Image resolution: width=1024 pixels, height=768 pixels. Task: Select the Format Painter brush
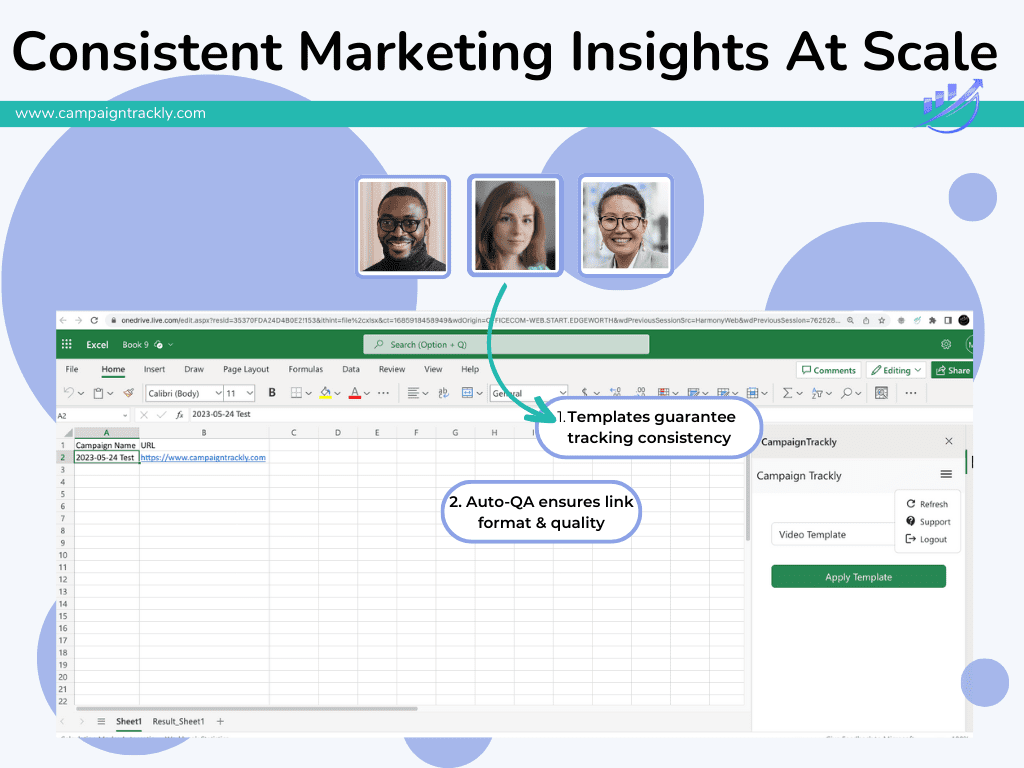click(x=129, y=392)
